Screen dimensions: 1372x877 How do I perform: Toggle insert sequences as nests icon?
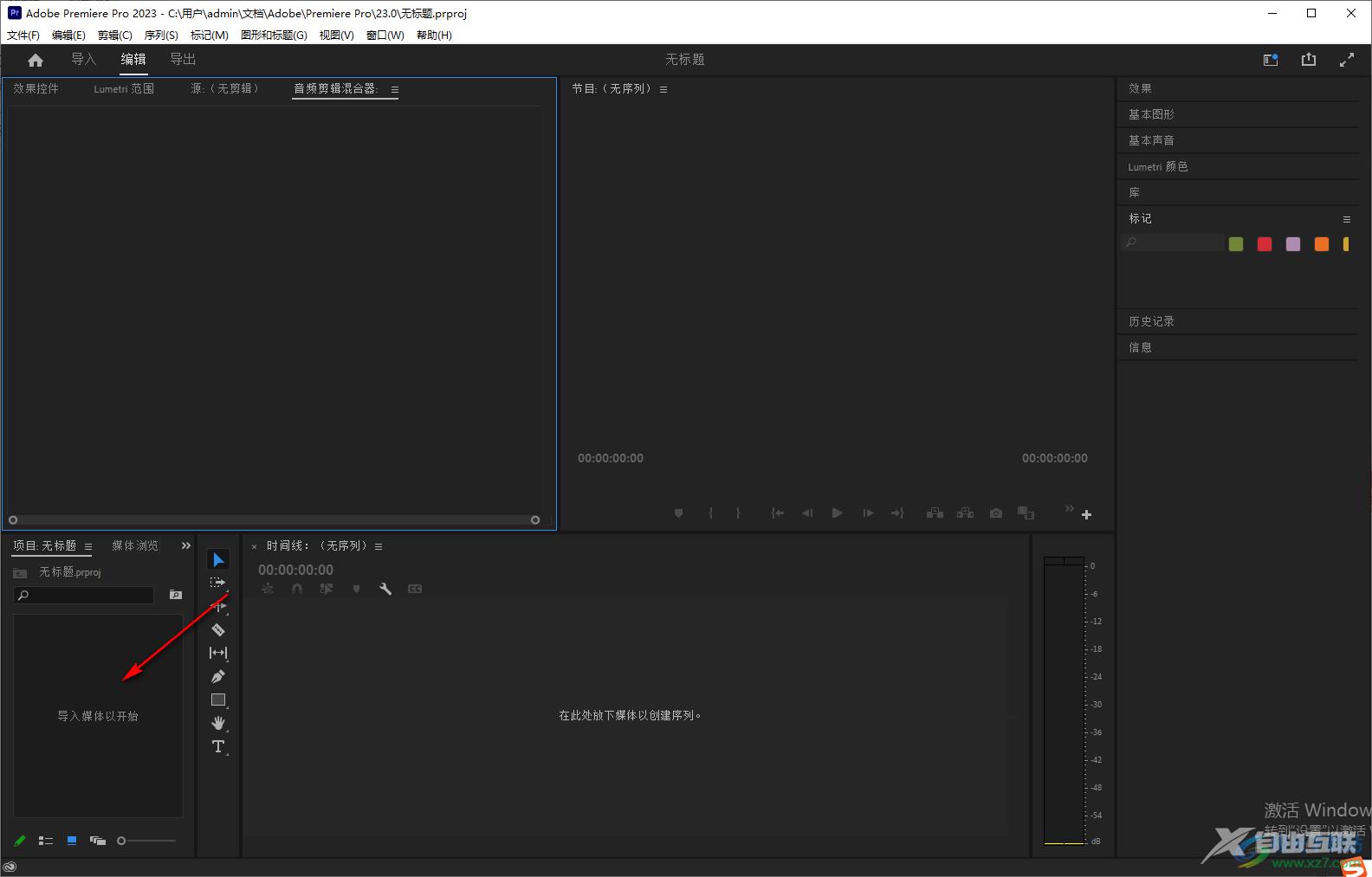pos(268,589)
